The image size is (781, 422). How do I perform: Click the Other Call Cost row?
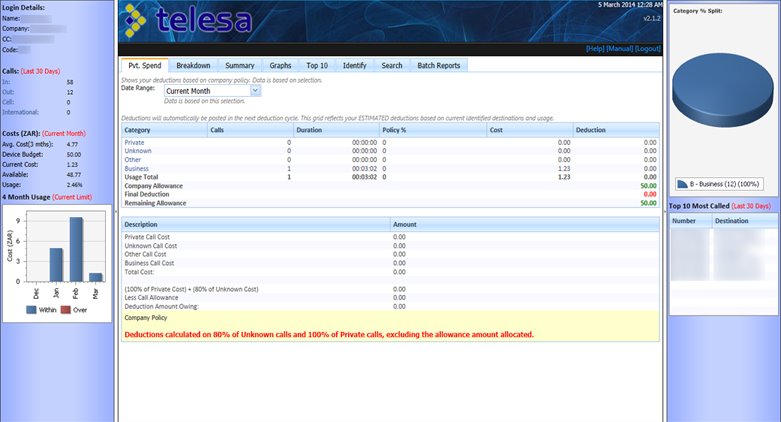click(390, 254)
